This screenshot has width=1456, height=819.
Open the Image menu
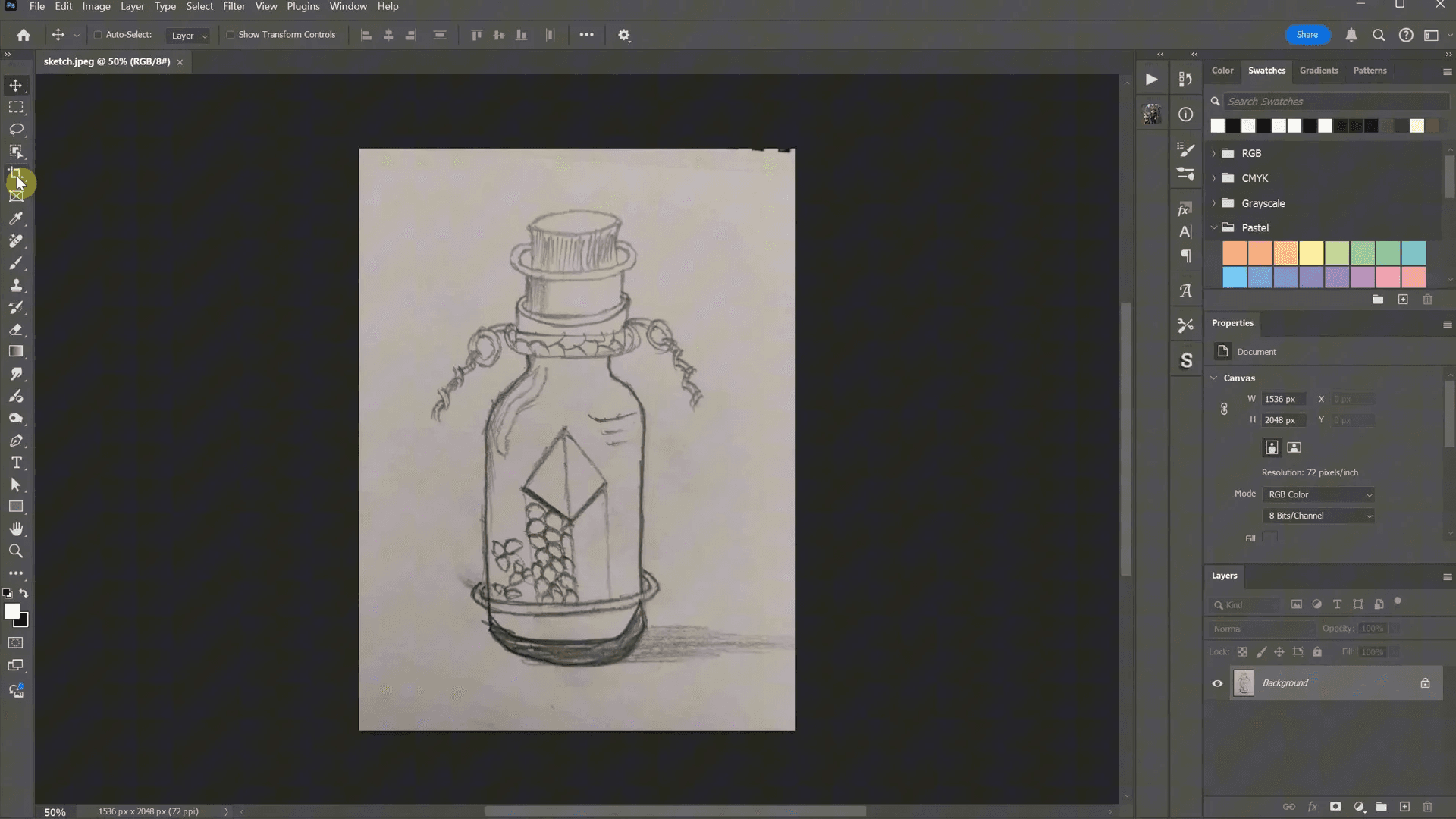coord(96,6)
